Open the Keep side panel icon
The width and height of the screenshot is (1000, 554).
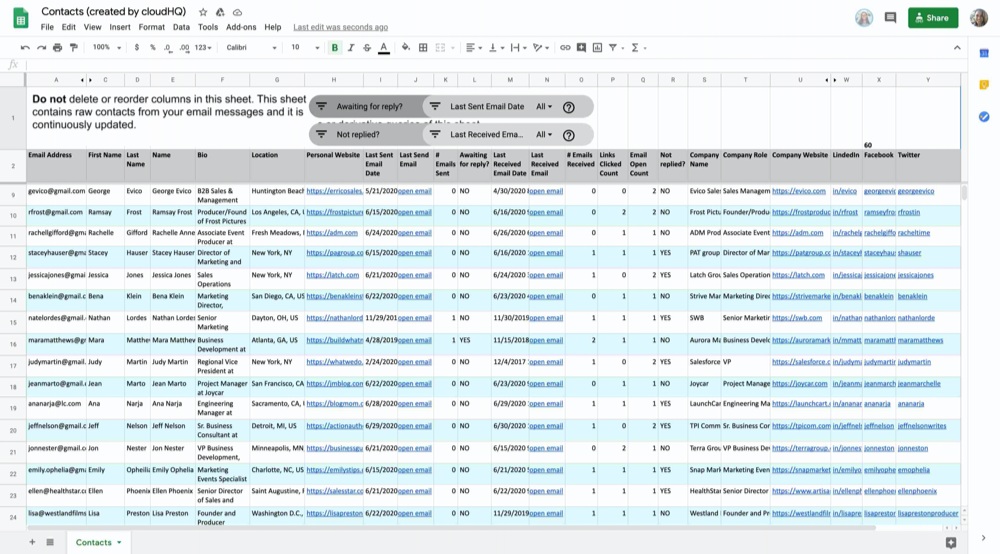point(984,85)
